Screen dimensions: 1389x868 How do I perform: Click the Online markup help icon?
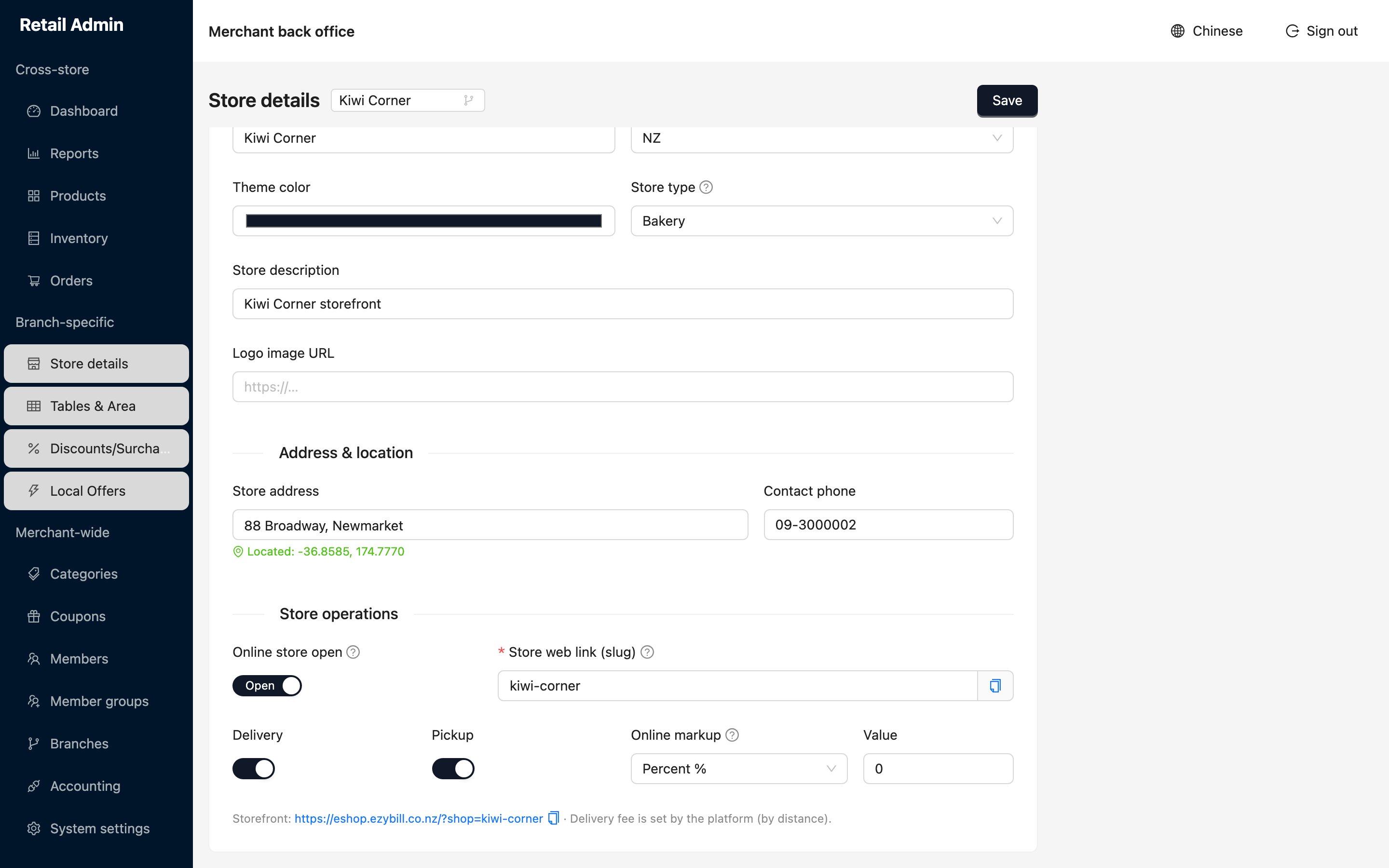732,735
